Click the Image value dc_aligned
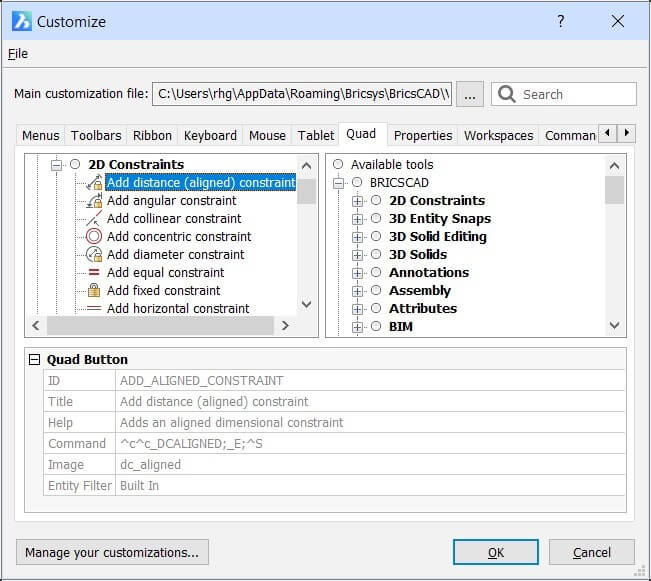The height and width of the screenshot is (581, 651). click(x=150, y=464)
